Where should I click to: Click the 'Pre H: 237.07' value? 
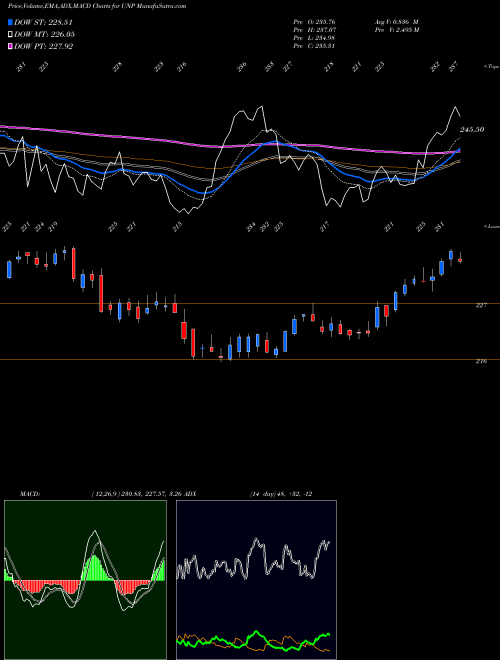(x=314, y=30)
